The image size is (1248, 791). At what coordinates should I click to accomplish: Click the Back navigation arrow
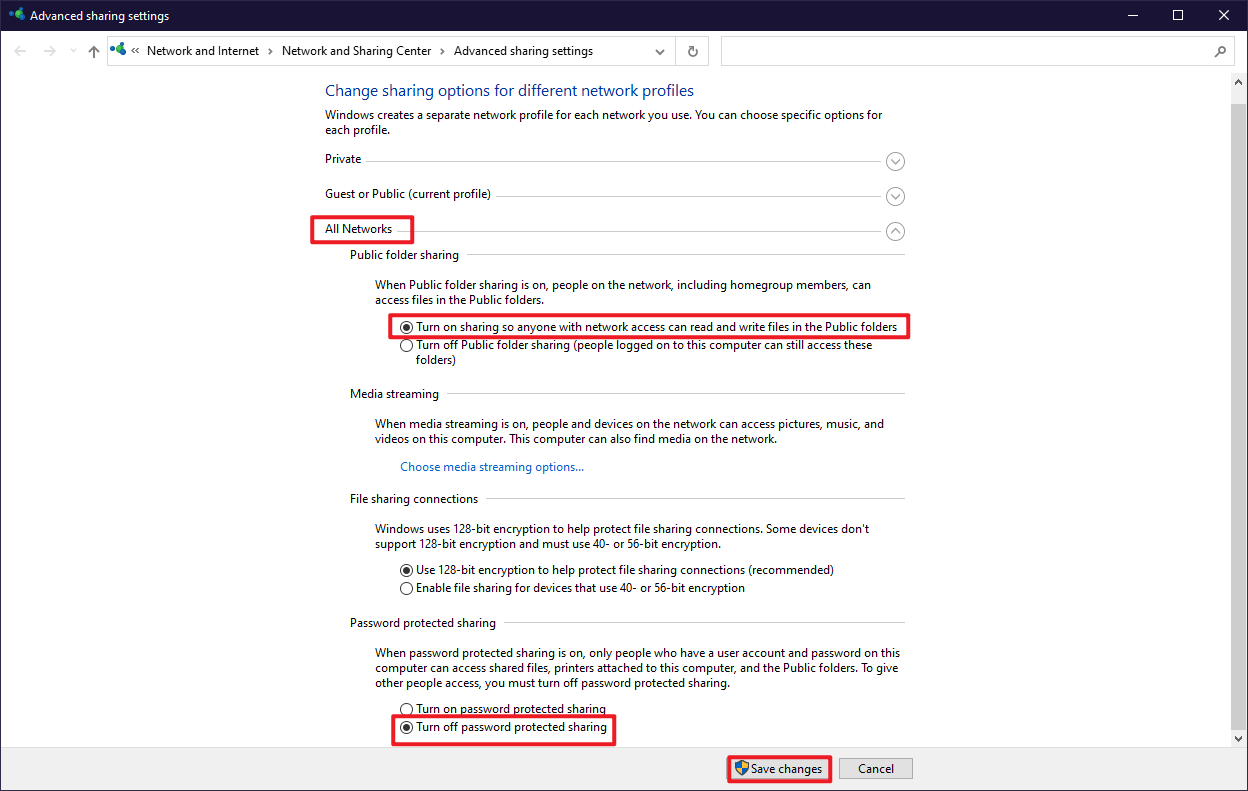pyautogui.click(x=20, y=51)
